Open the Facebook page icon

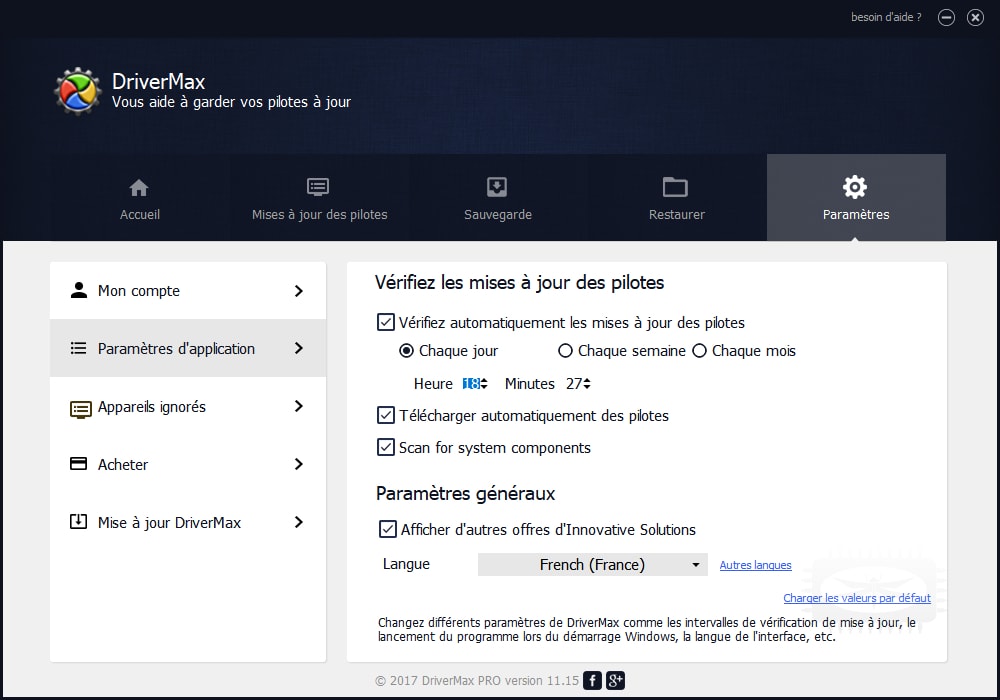point(592,680)
